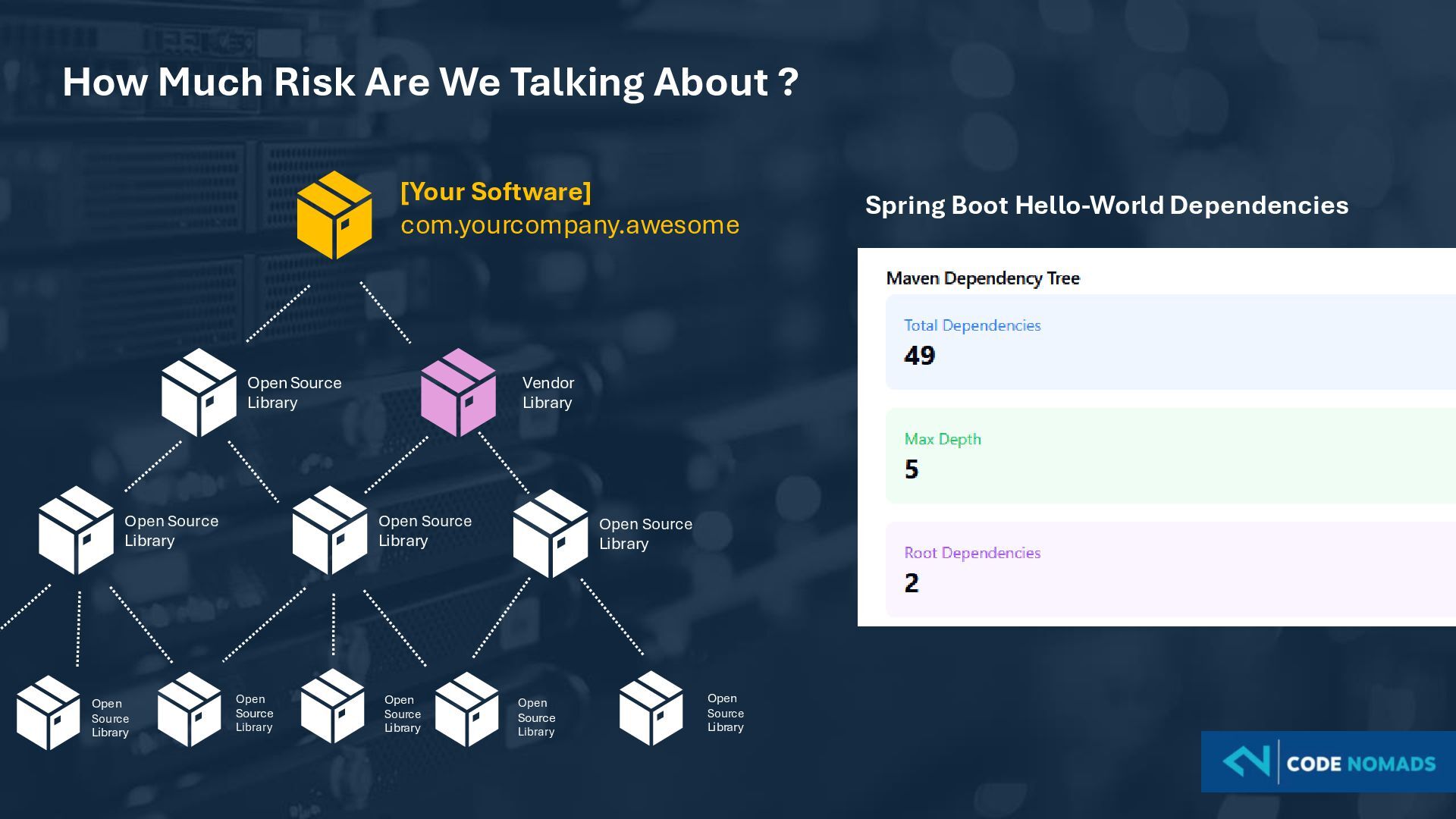
Task: Select the pink Vendor Library box icon
Action: point(458,393)
